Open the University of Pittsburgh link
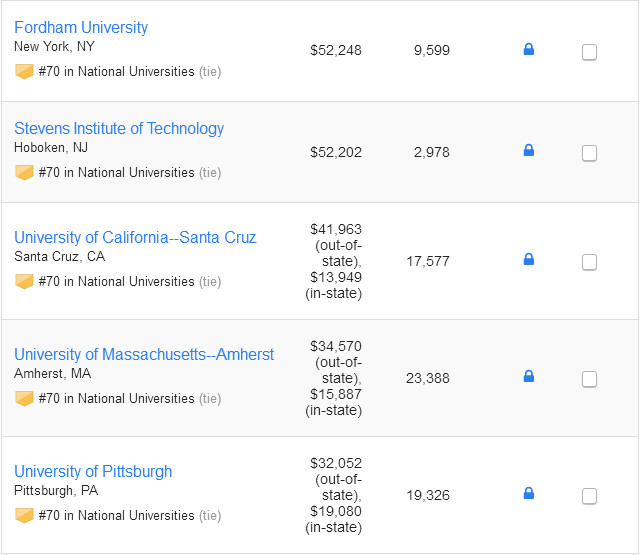This screenshot has width=640, height=555. click(x=93, y=471)
